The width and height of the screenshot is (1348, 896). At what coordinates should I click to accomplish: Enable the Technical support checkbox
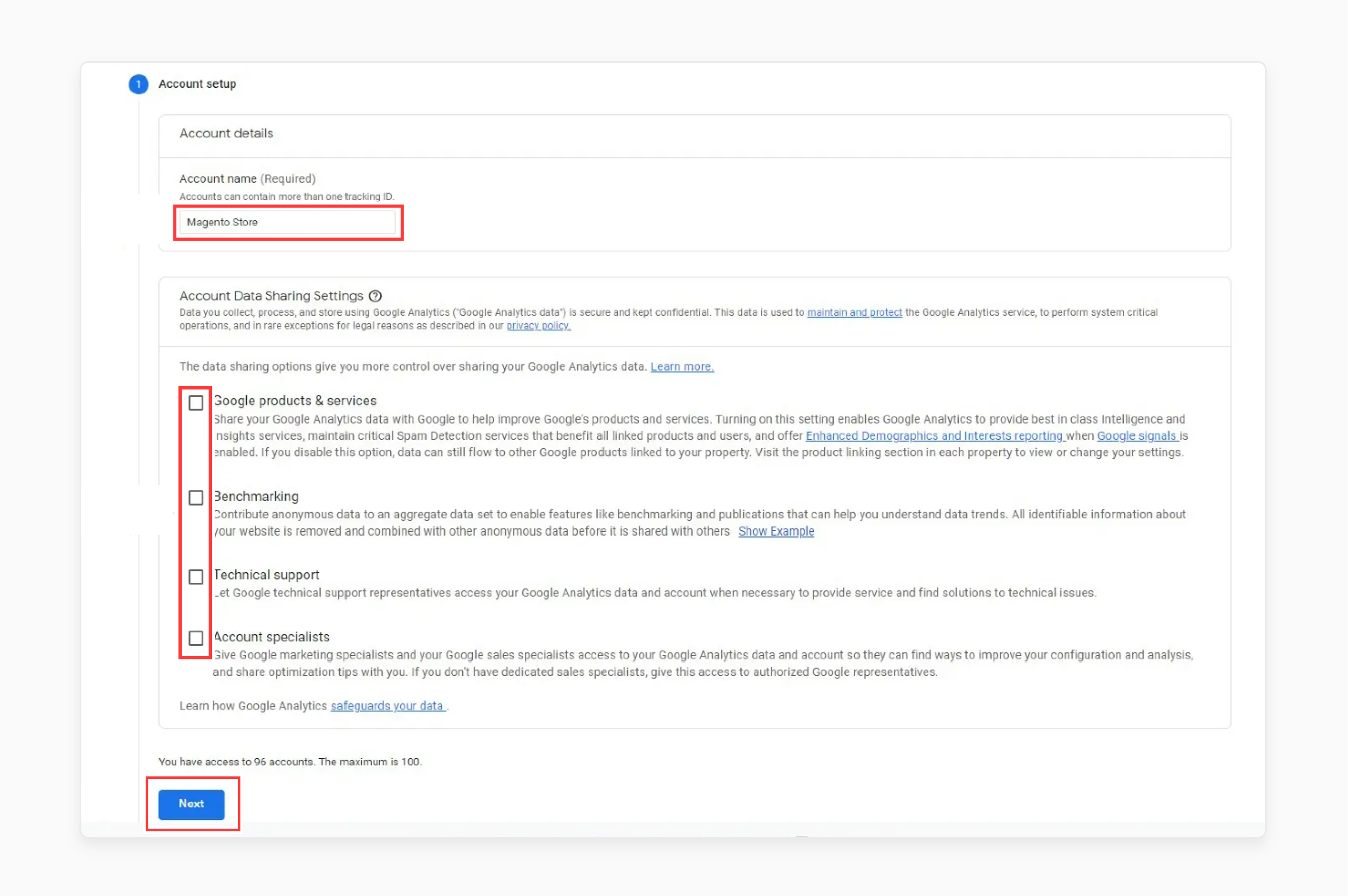coord(195,576)
